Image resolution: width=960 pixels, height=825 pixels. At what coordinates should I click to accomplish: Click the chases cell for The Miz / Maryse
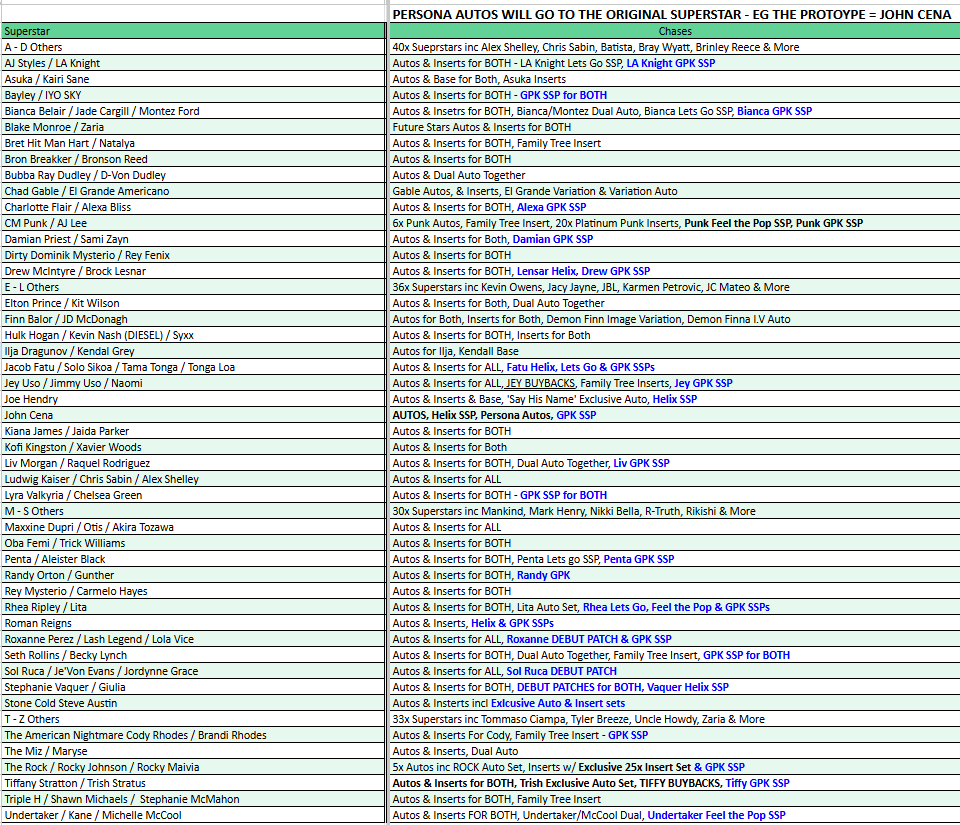[675, 751]
